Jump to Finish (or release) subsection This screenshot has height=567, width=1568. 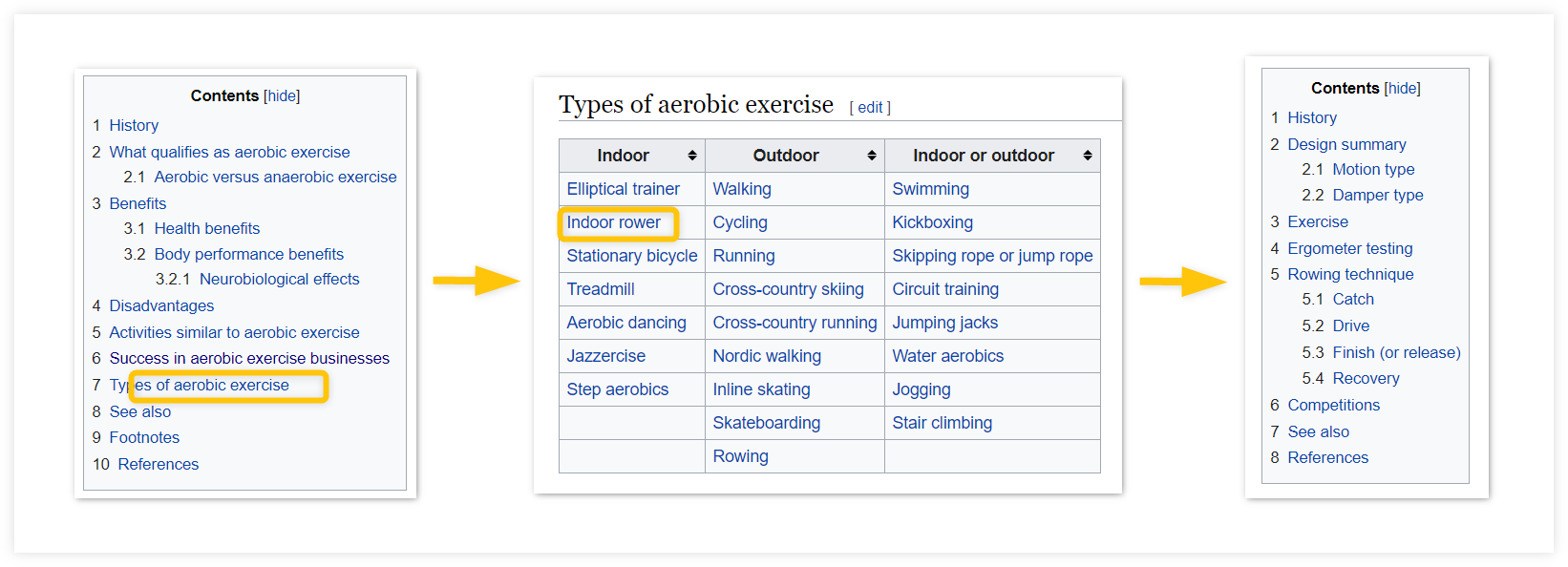[1397, 352]
